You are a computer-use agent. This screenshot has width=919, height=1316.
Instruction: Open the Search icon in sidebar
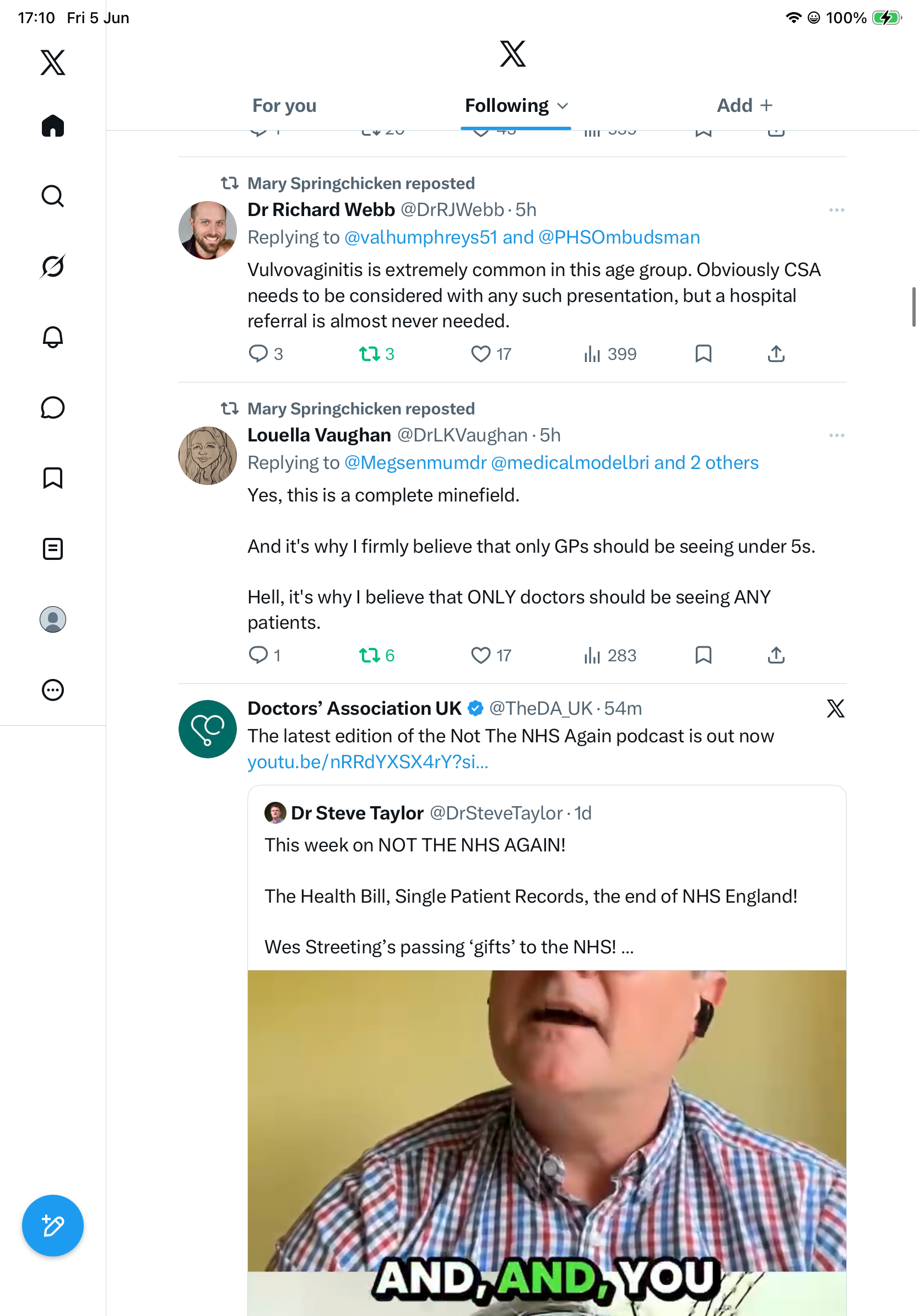click(53, 196)
